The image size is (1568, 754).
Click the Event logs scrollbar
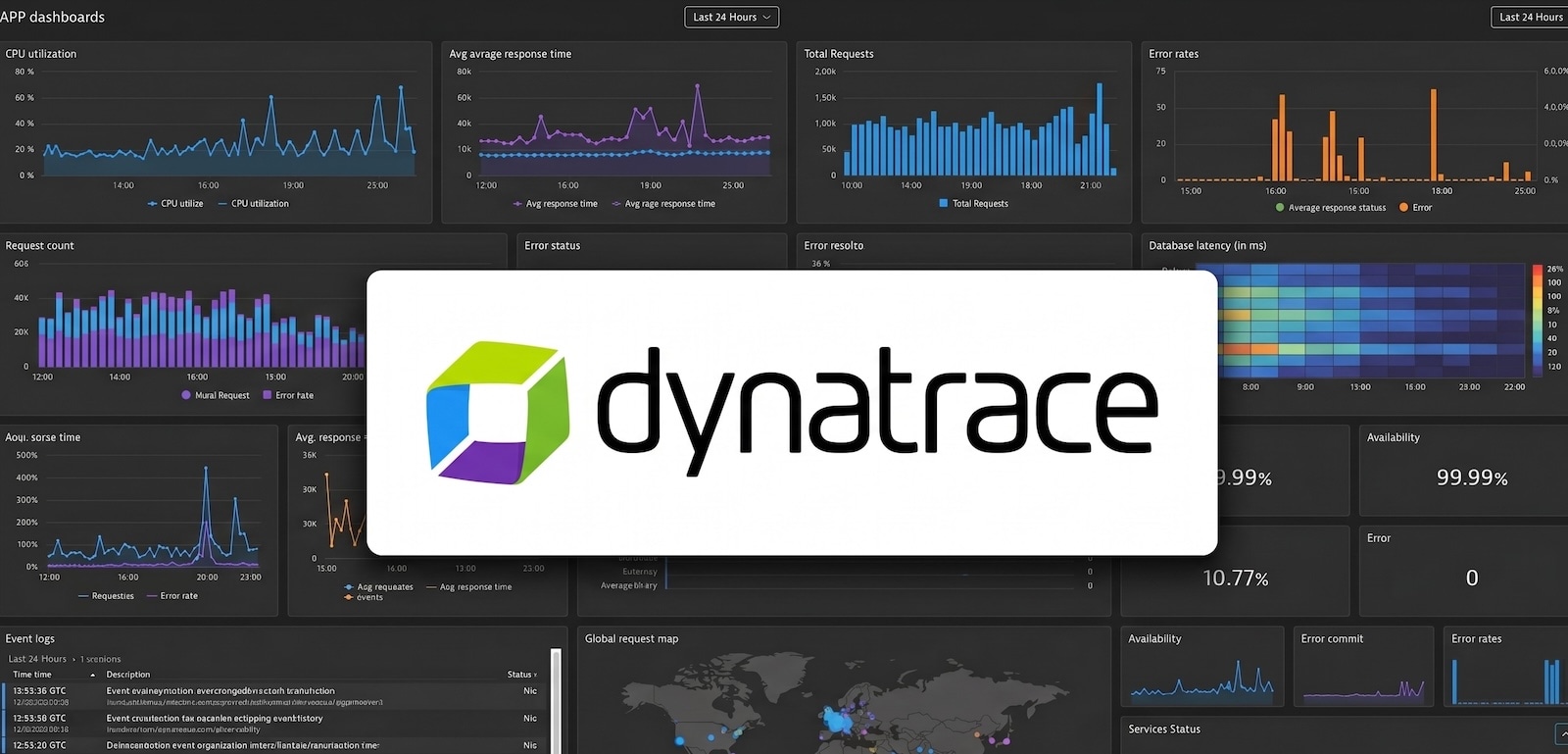[x=556, y=701]
